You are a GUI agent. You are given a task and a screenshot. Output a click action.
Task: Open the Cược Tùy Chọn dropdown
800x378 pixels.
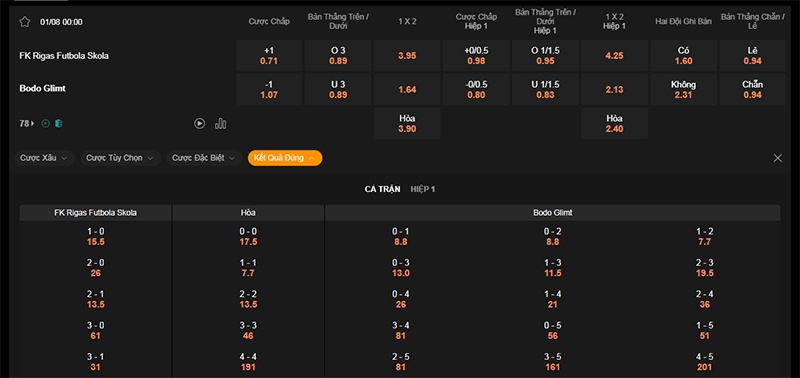120,158
